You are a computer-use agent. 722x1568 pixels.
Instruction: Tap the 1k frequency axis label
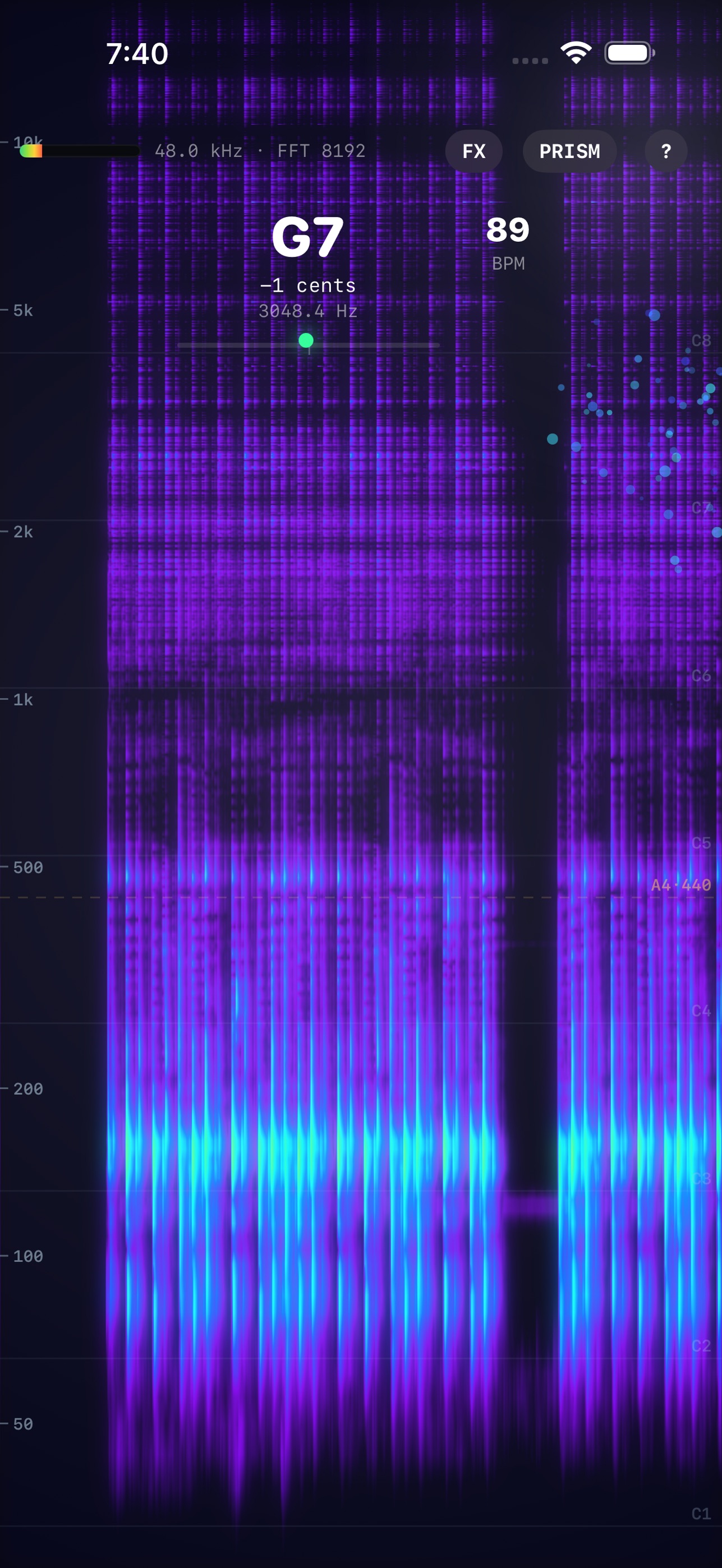click(x=23, y=700)
